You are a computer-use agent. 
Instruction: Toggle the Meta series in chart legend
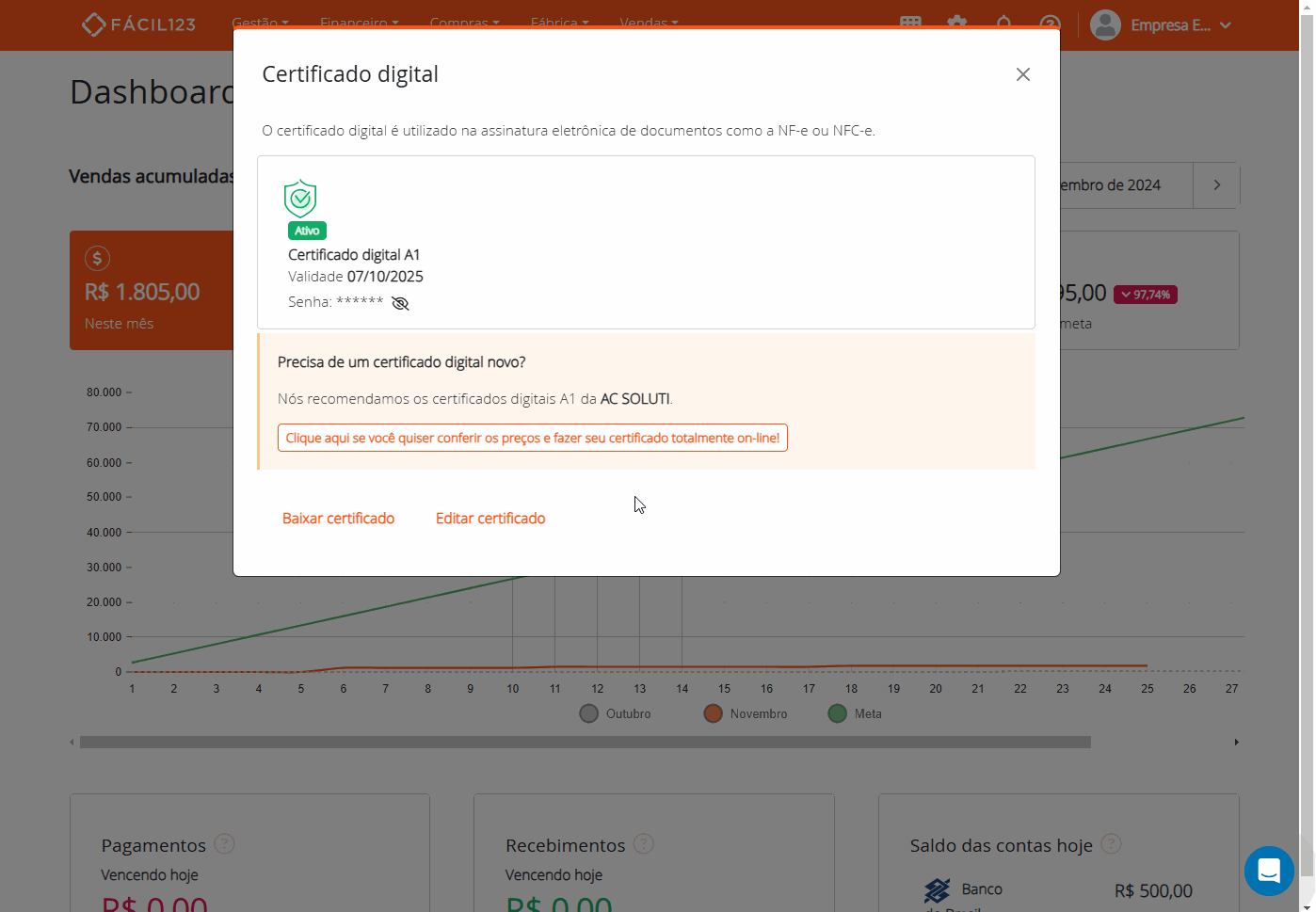(x=855, y=713)
